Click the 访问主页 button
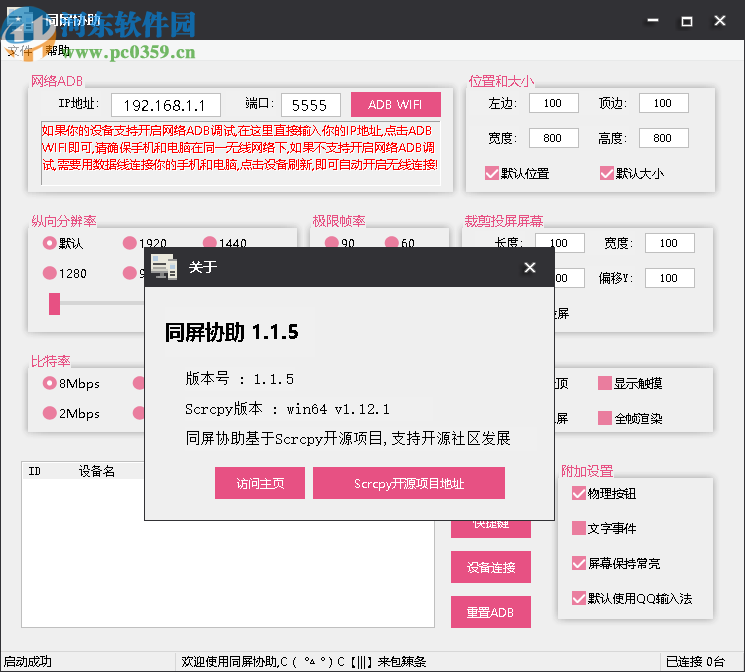This screenshot has height=672, width=745. (x=260, y=483)
